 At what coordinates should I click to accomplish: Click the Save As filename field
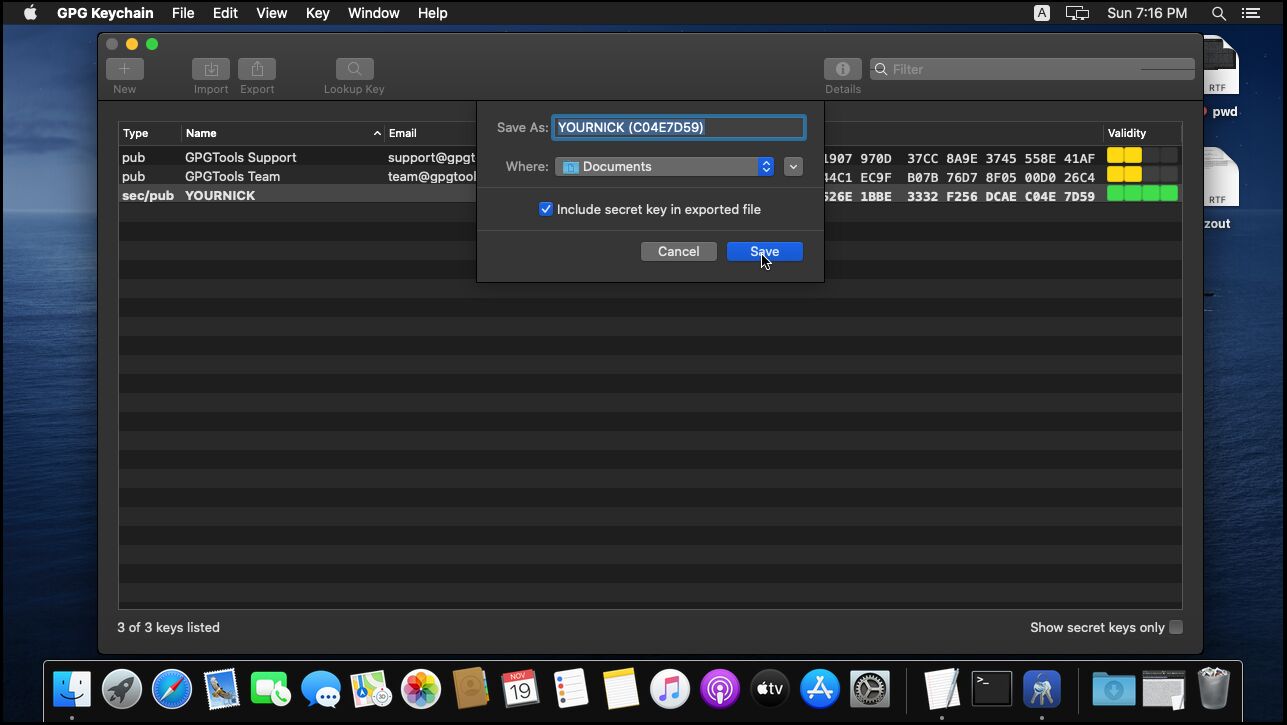pyautogui.click(x=678, y=127)
